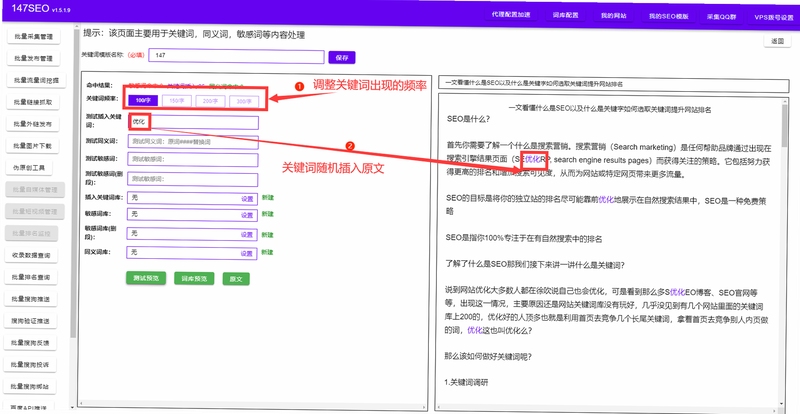
Task: Click the 返回 button at top right
Action: (777, 41)
